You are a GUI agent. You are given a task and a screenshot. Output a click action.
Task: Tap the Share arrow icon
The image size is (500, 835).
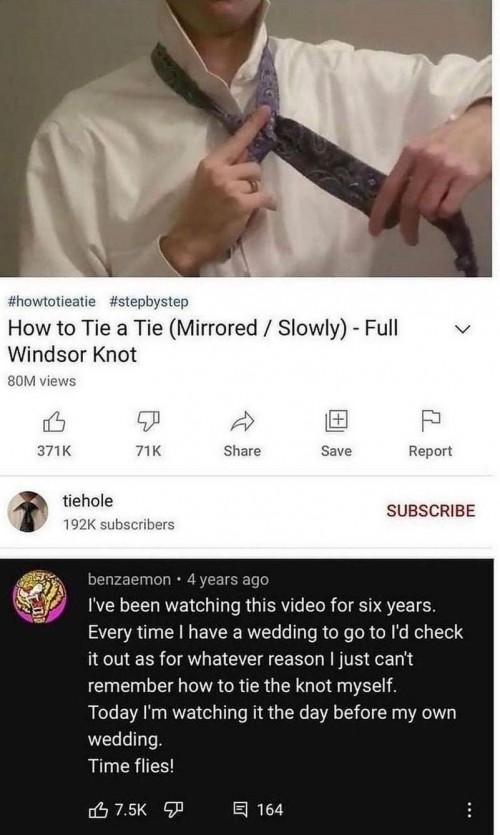tap(242, 422)
